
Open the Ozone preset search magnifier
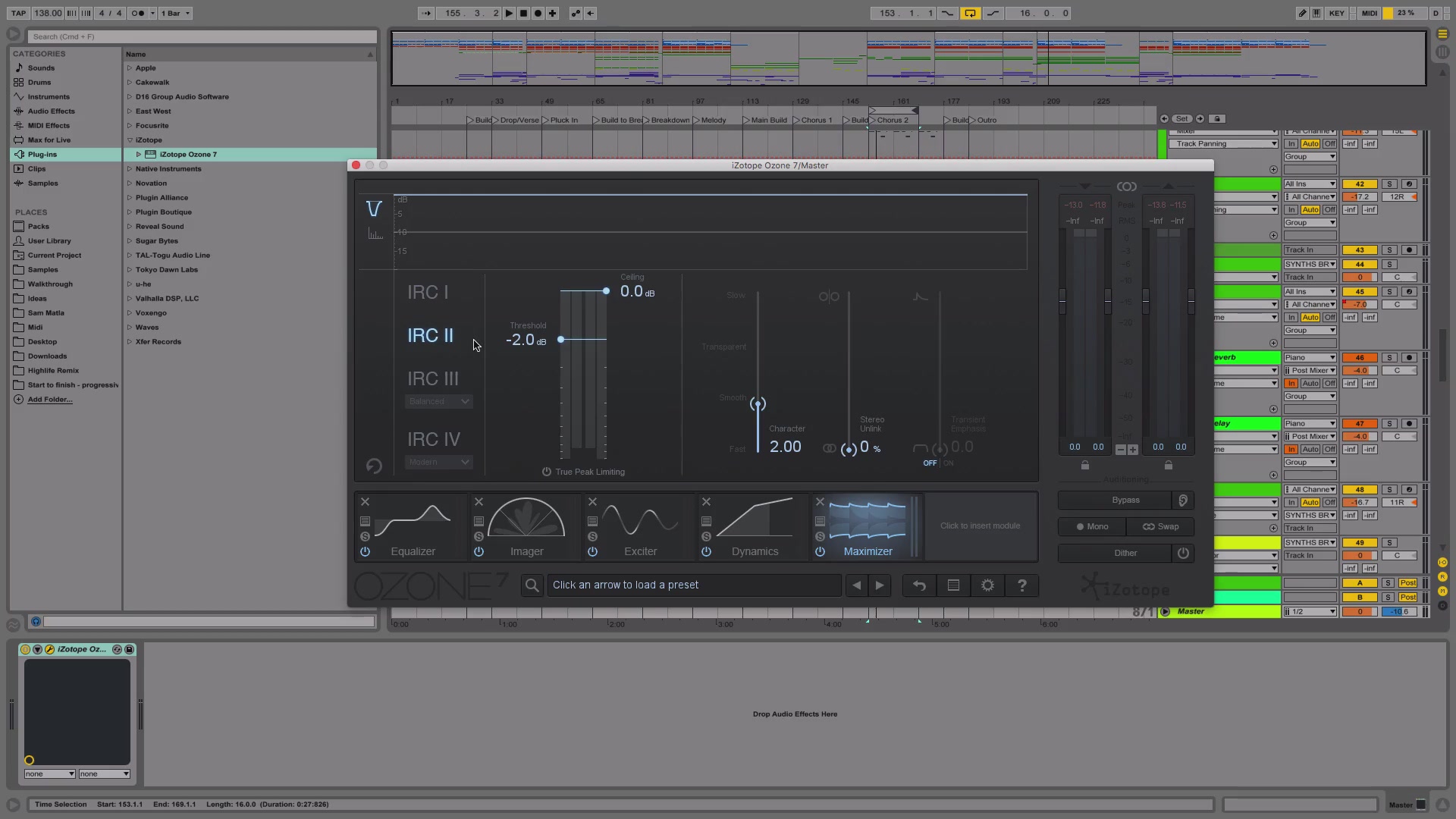click(x=532, y=585)
